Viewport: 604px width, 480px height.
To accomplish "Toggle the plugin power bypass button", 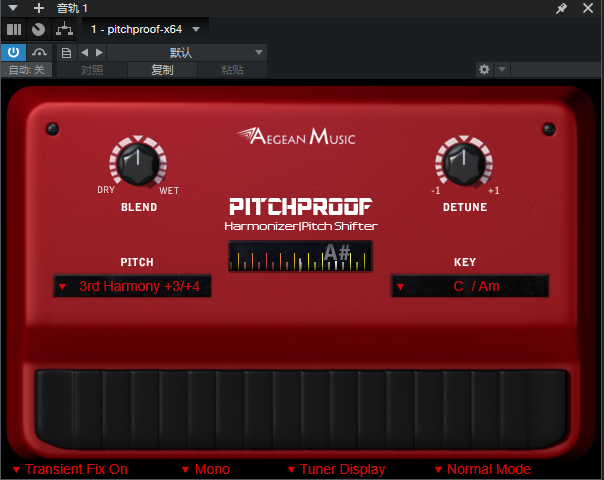I will pos(15,52).
